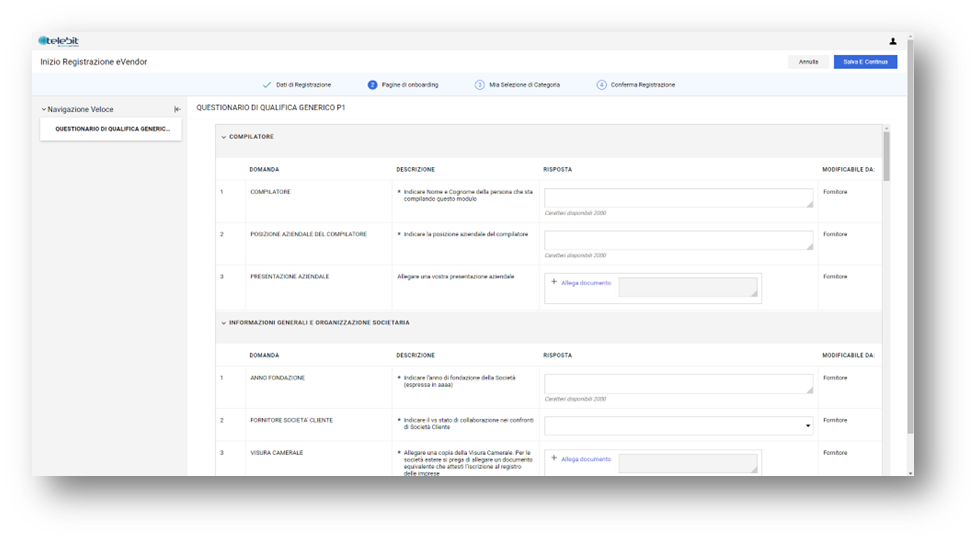This screenshot has height=541, width=979.
Task: Click the Dati di Registrazione checkmark icon
Action: click(x=267, y=85)
